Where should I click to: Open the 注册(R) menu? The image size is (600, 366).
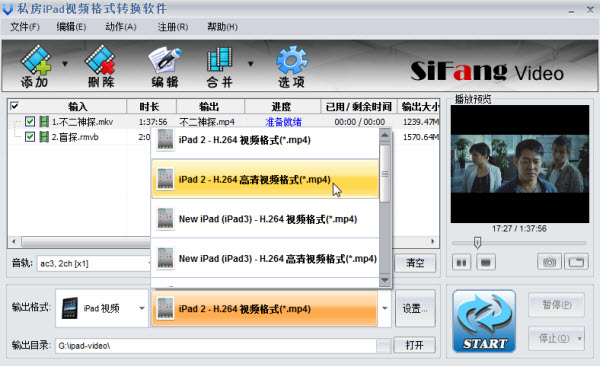tap(173, 27)
